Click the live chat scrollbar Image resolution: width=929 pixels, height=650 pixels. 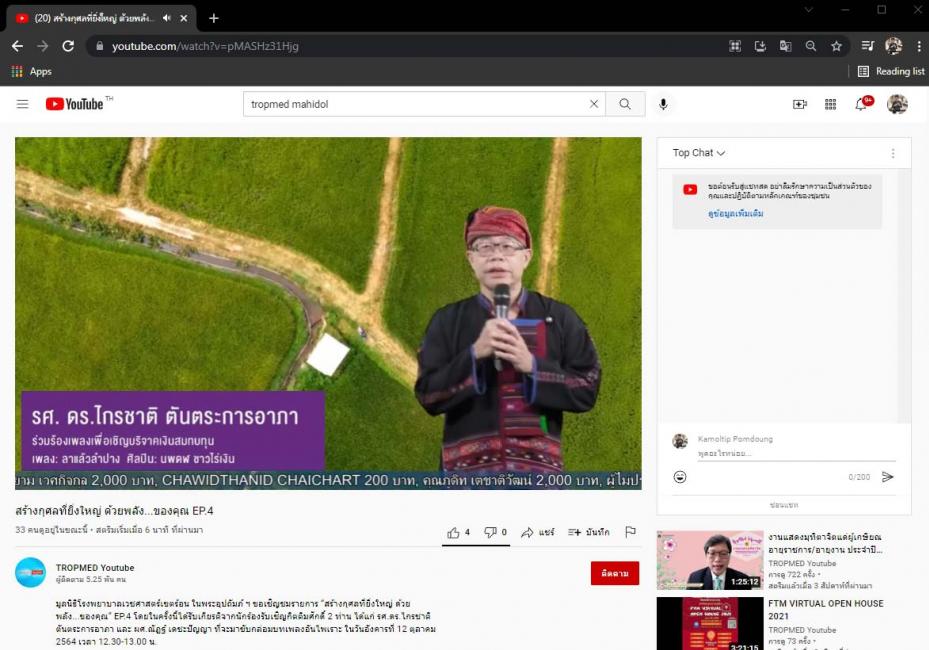905,295
